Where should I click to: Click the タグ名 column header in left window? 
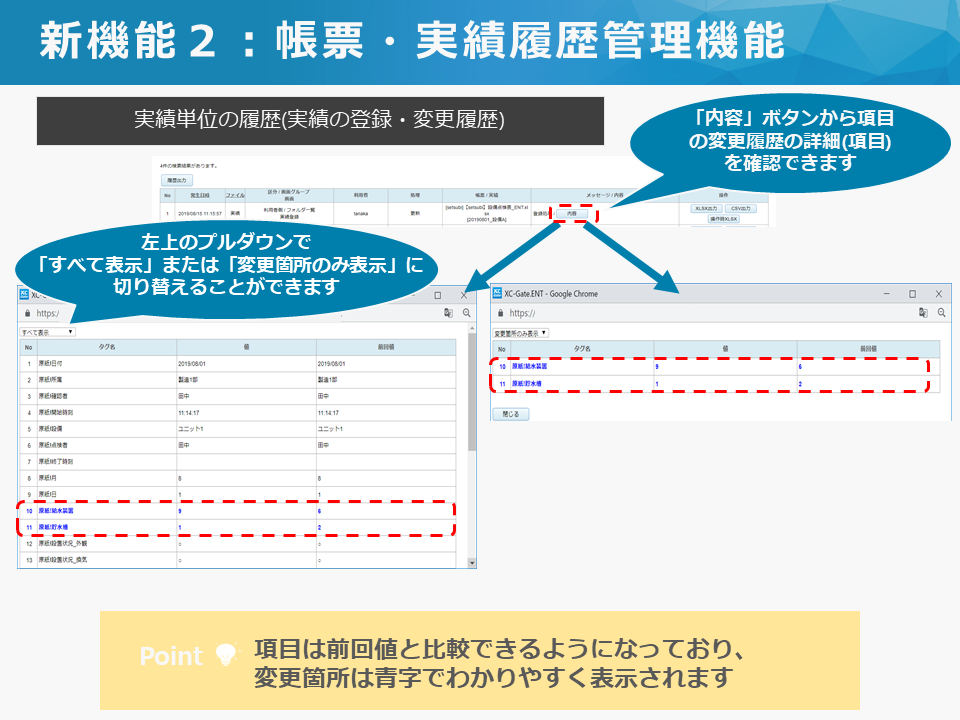(107, 347)
